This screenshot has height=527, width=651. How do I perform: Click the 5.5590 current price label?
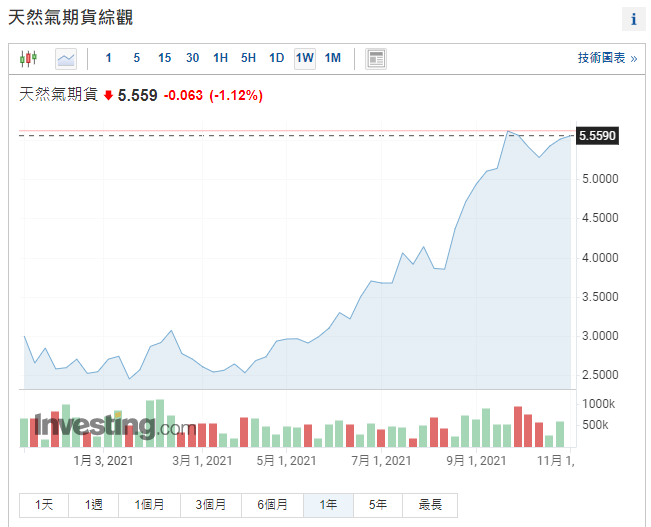(597, 136)
